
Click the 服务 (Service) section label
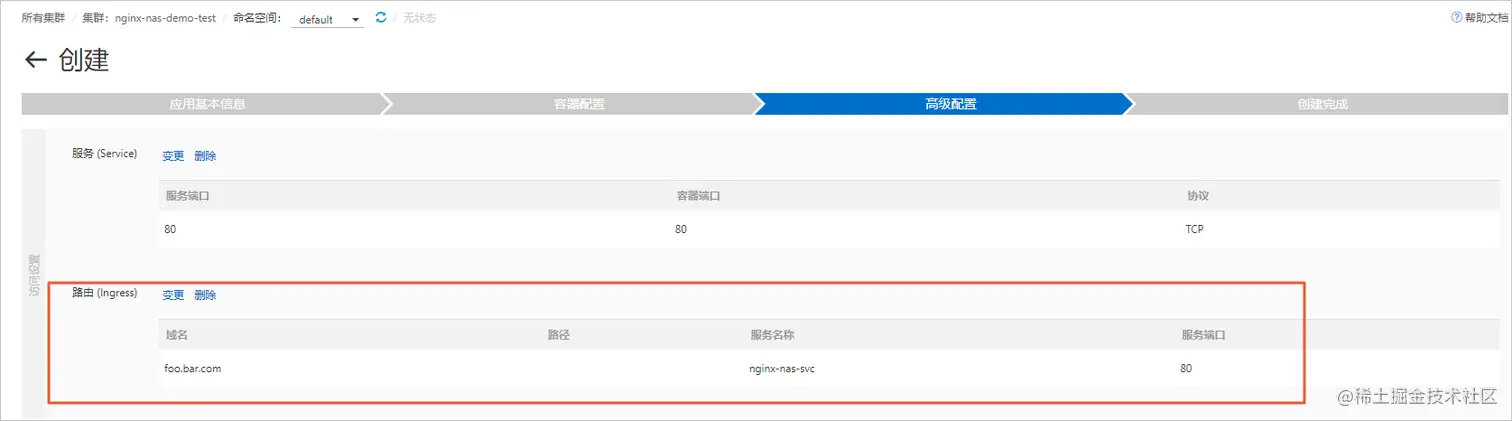click(104, 154)
